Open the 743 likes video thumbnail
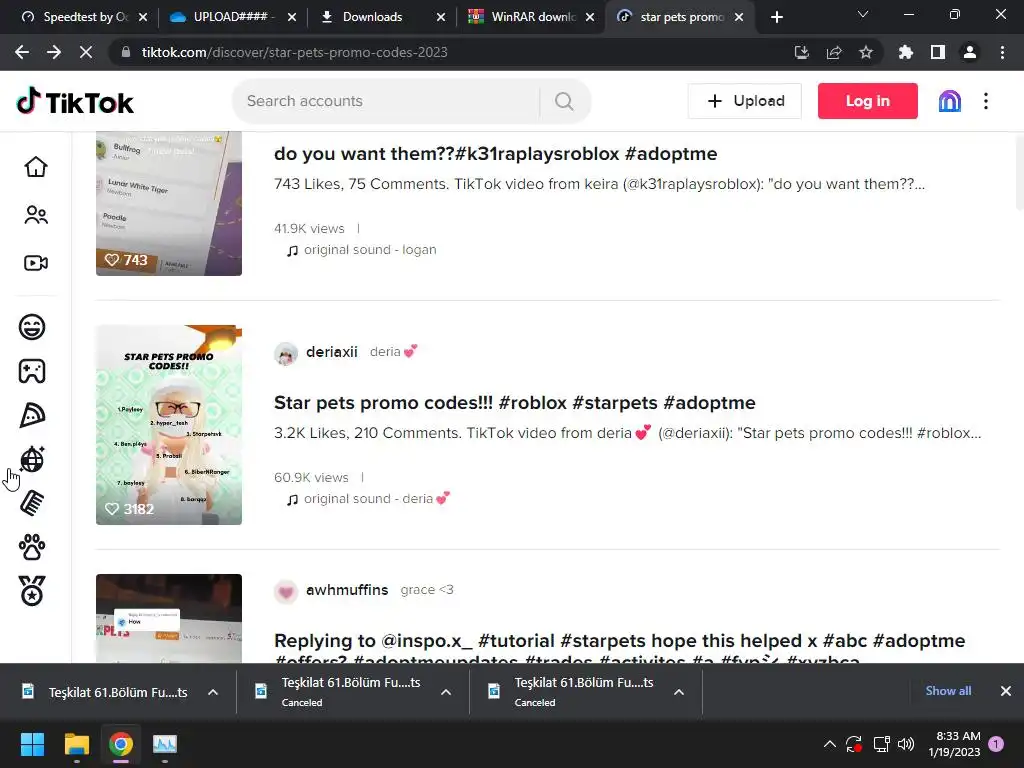Viewport: 1024px width, 768px height. click(x=168, y=203)
